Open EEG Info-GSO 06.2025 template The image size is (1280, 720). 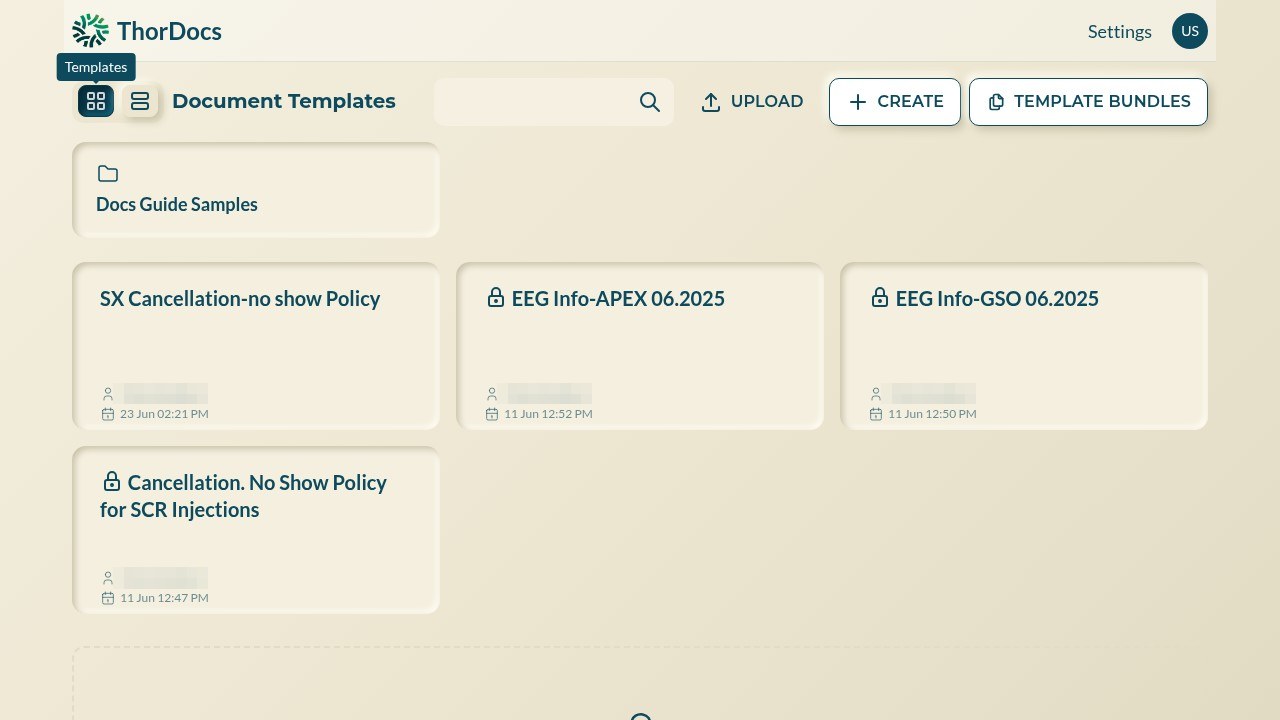(1024, 346)
